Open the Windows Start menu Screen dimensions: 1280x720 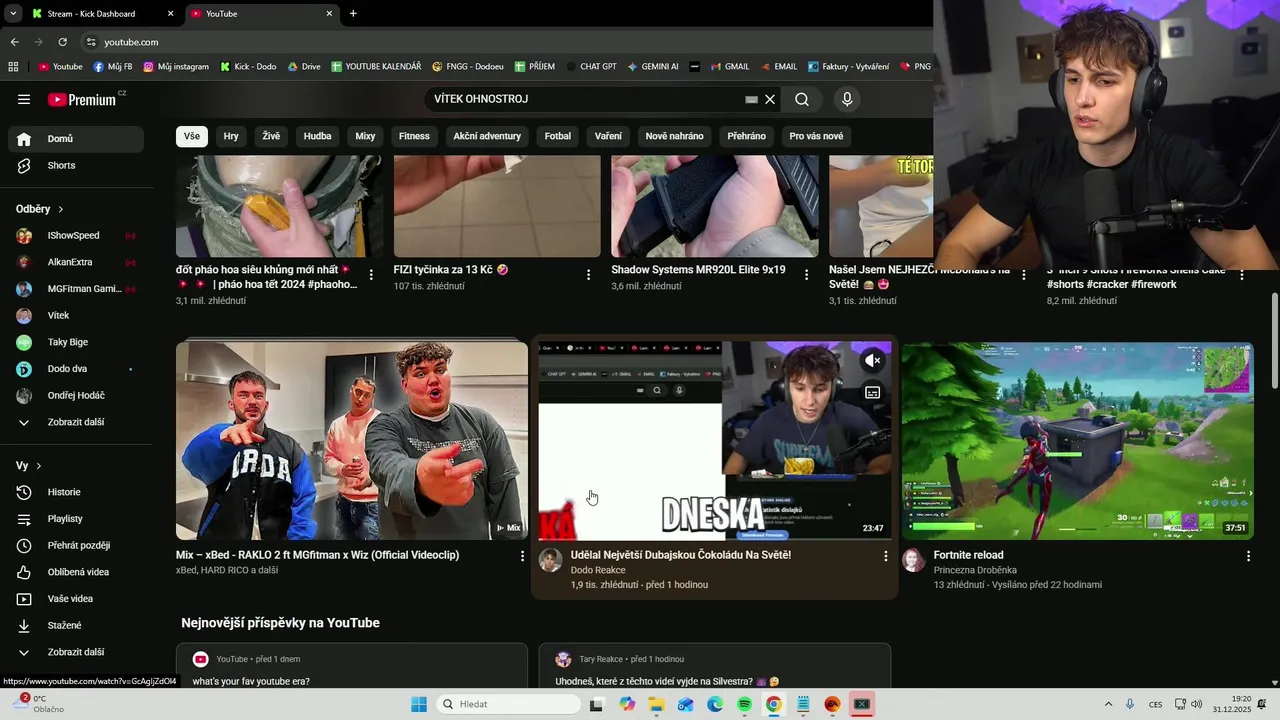coord(419,704)
